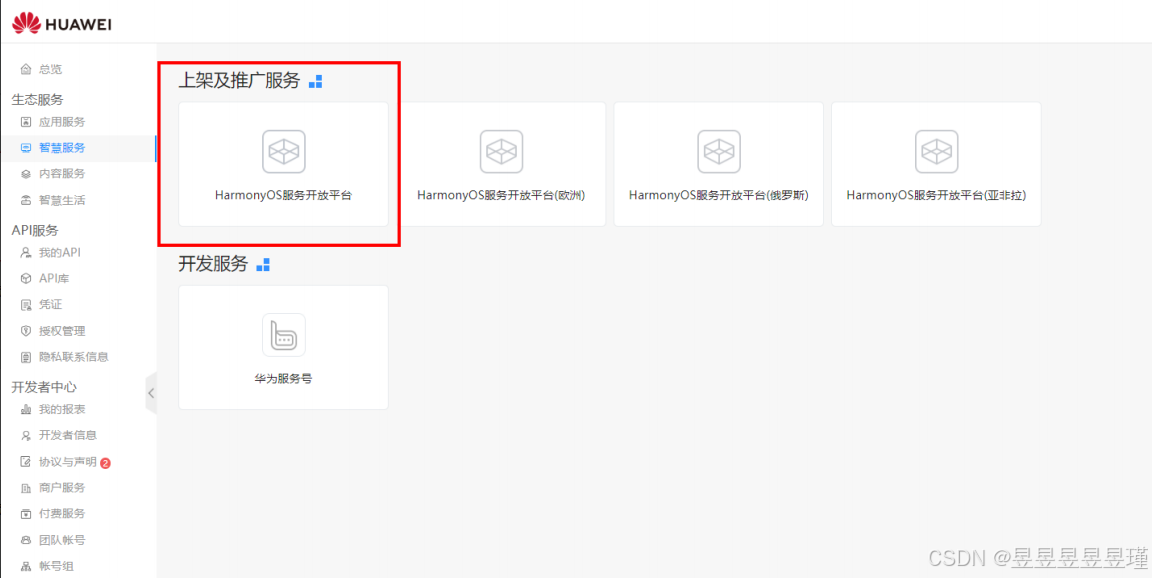Click the 亚非拉 platform cube icon
Image resolution: width=1152 pixels, height=578 pixels.
936,151
